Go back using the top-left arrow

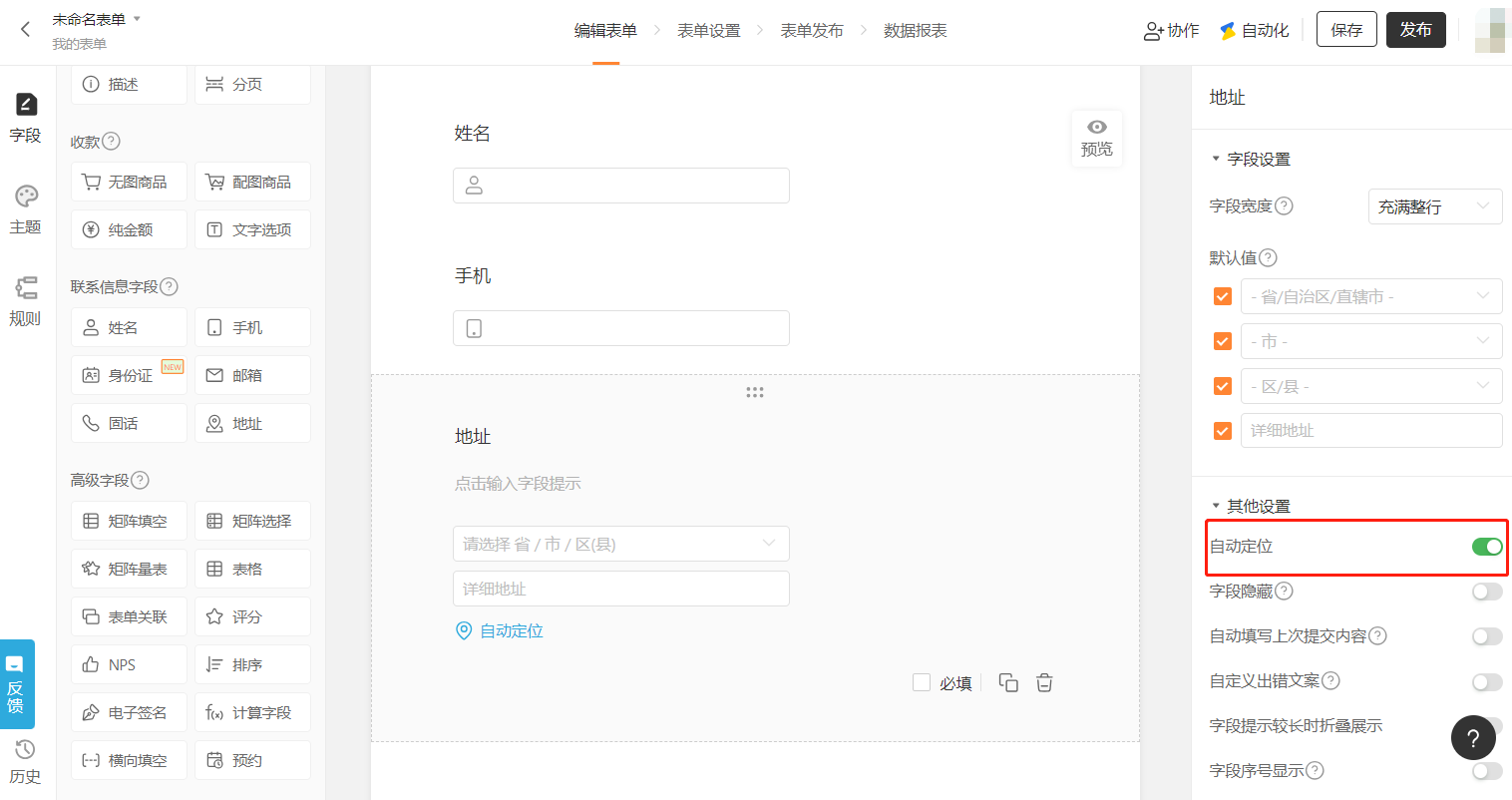tap(26, 30)
